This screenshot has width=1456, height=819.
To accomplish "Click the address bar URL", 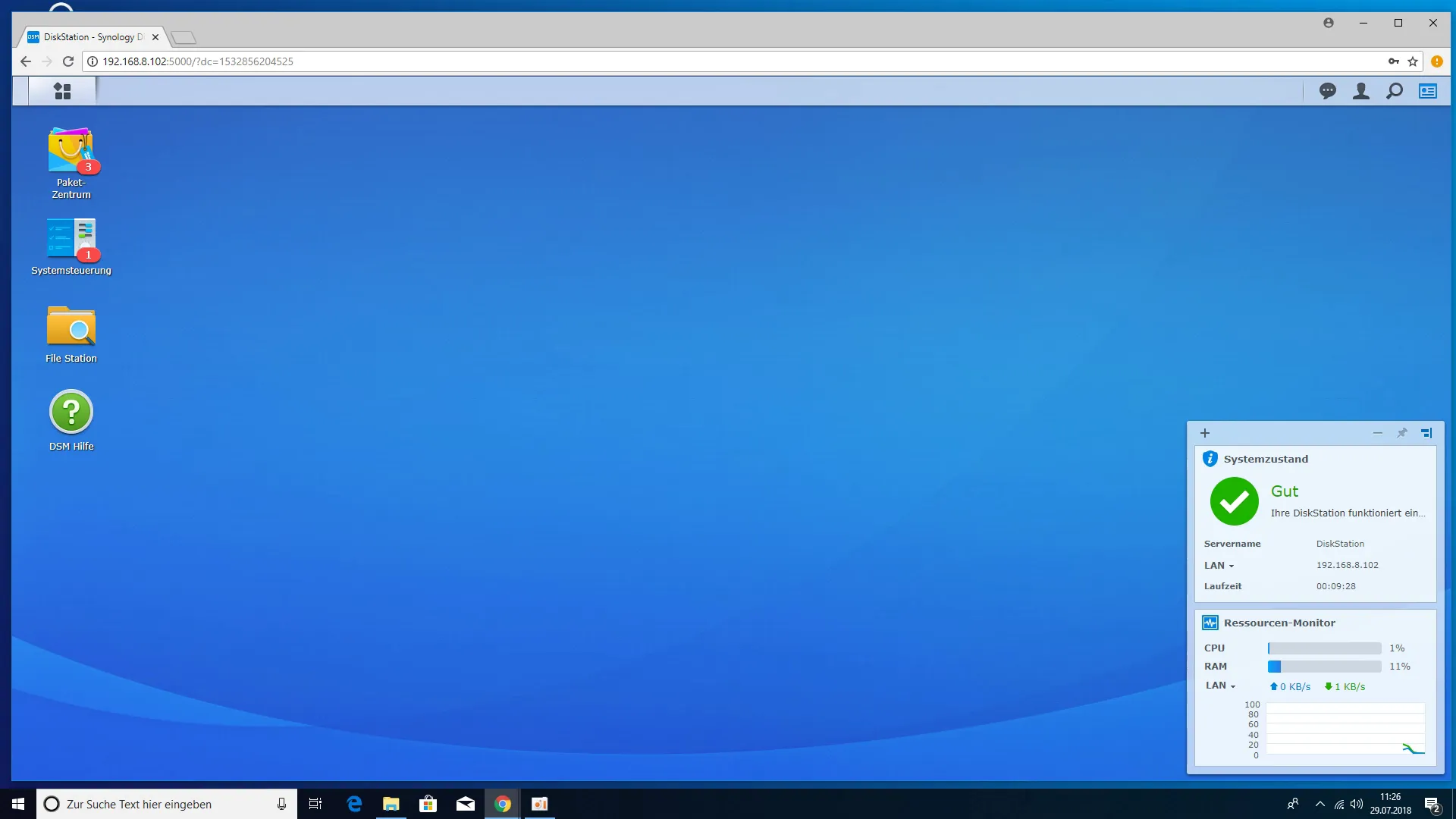I will point(198,61).
